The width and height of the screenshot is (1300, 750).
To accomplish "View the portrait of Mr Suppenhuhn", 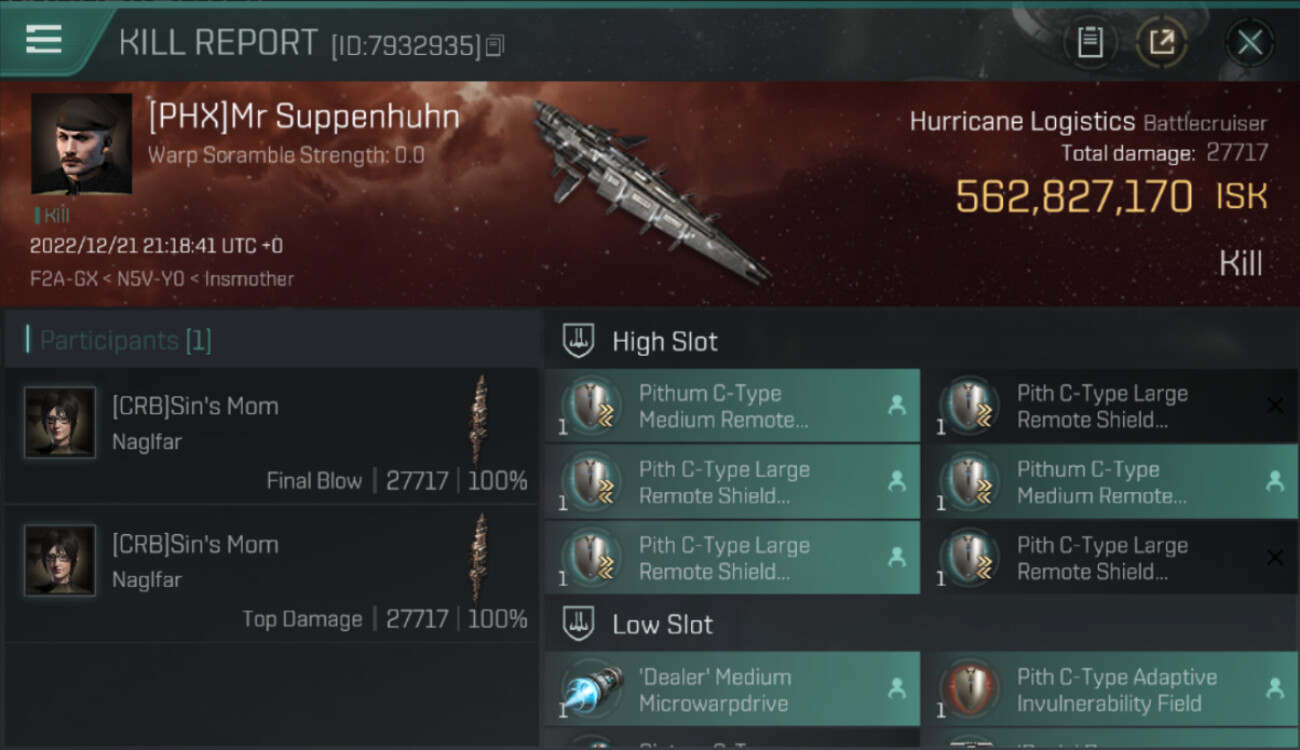I will coord(82,144).
